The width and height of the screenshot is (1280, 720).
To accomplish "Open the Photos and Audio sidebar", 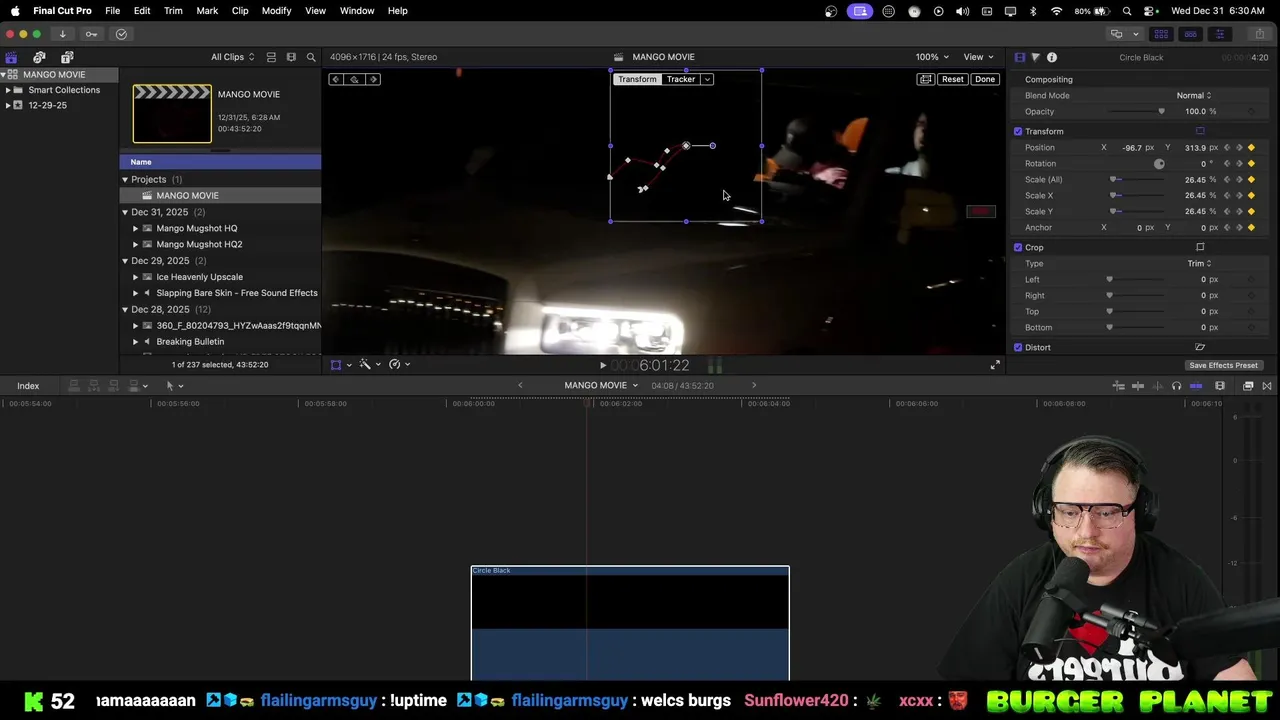I will pyautogui.click(x=39, y=57).
